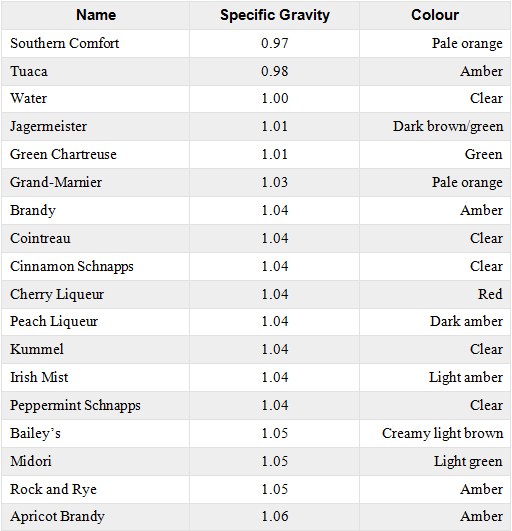Click the Colour column header

tap(435, 15)
